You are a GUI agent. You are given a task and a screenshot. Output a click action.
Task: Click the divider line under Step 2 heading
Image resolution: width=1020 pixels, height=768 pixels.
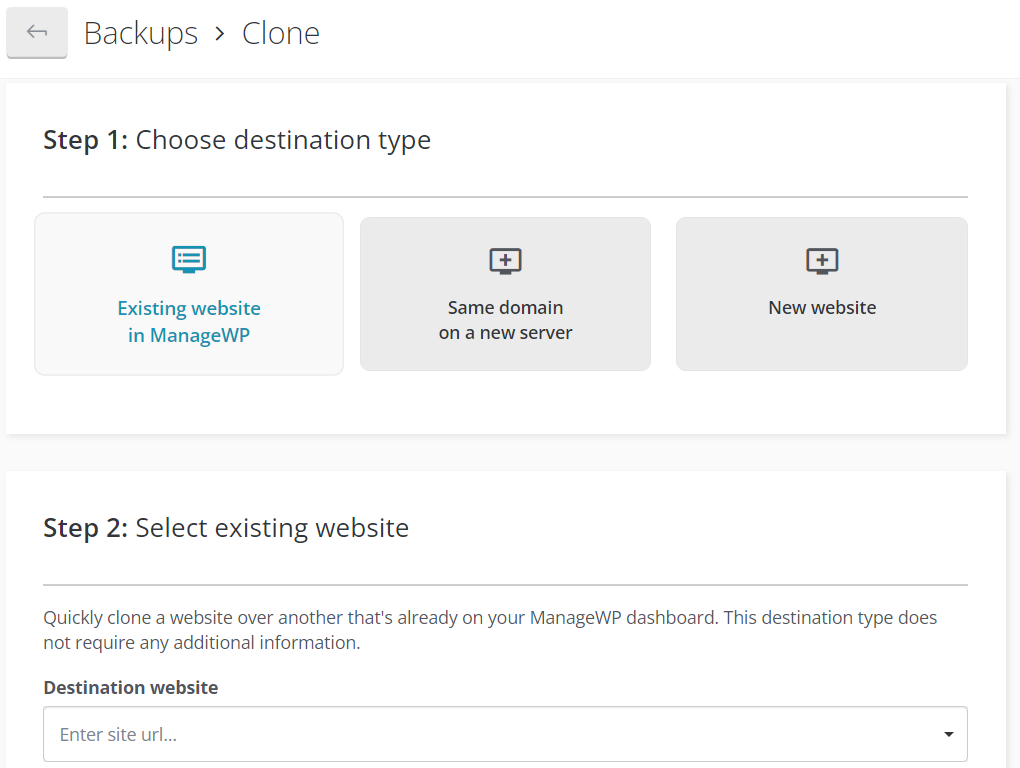pos(505,585)
